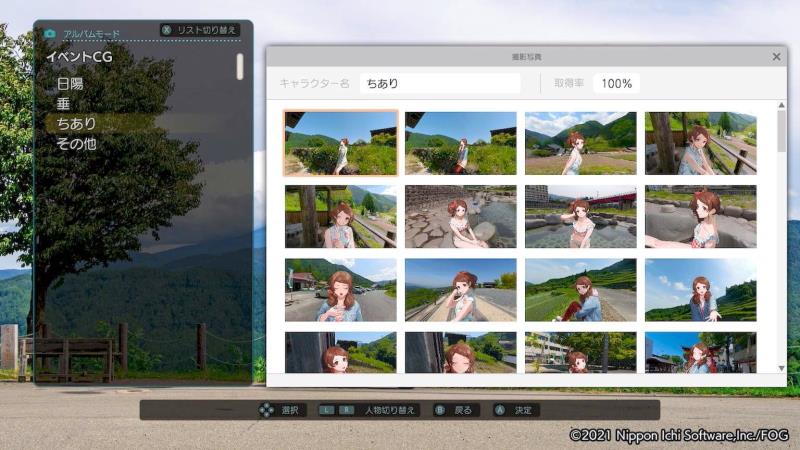Open first thumbnail in second row, shelter pillar

(341, 216)
